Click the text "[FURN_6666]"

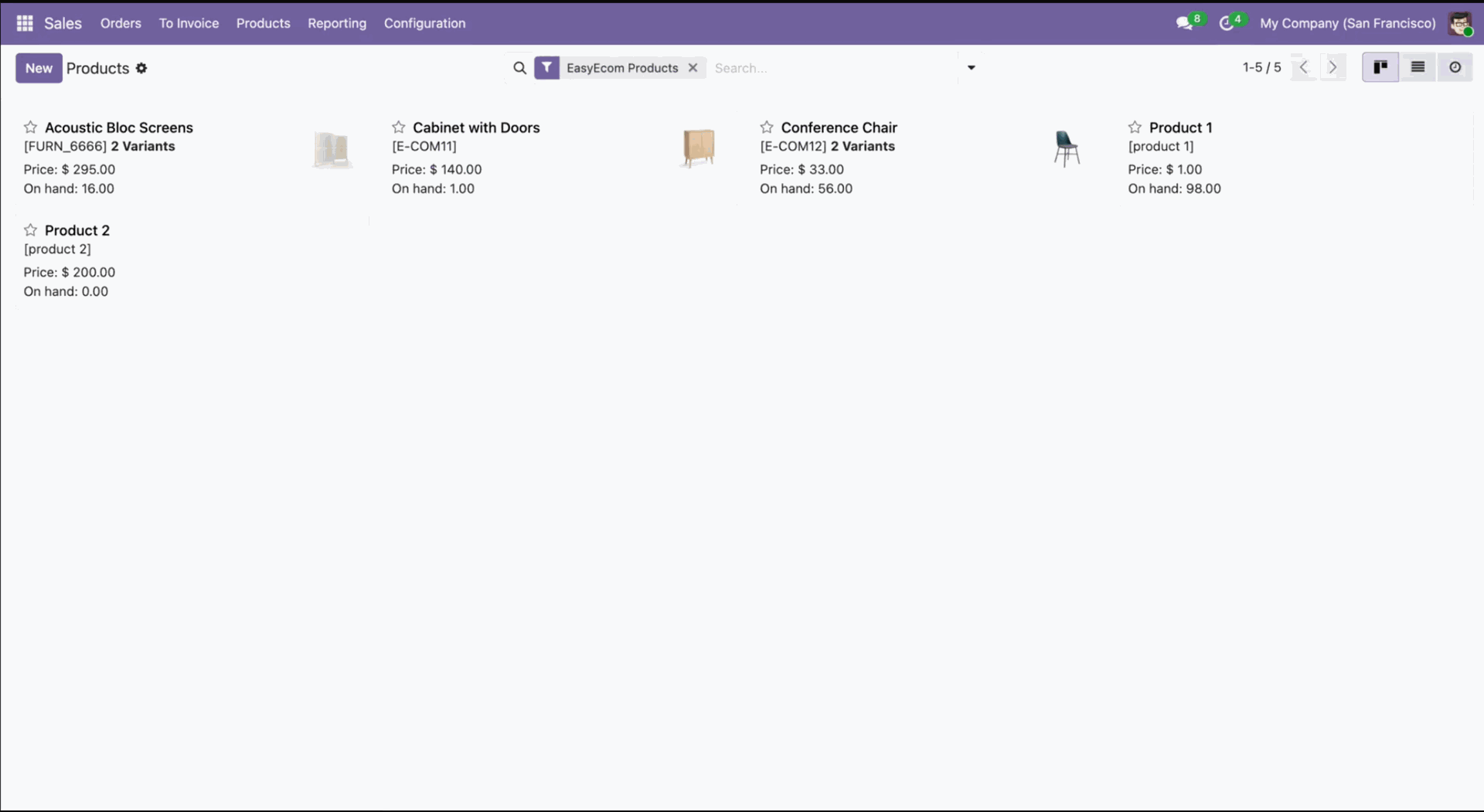65,146
